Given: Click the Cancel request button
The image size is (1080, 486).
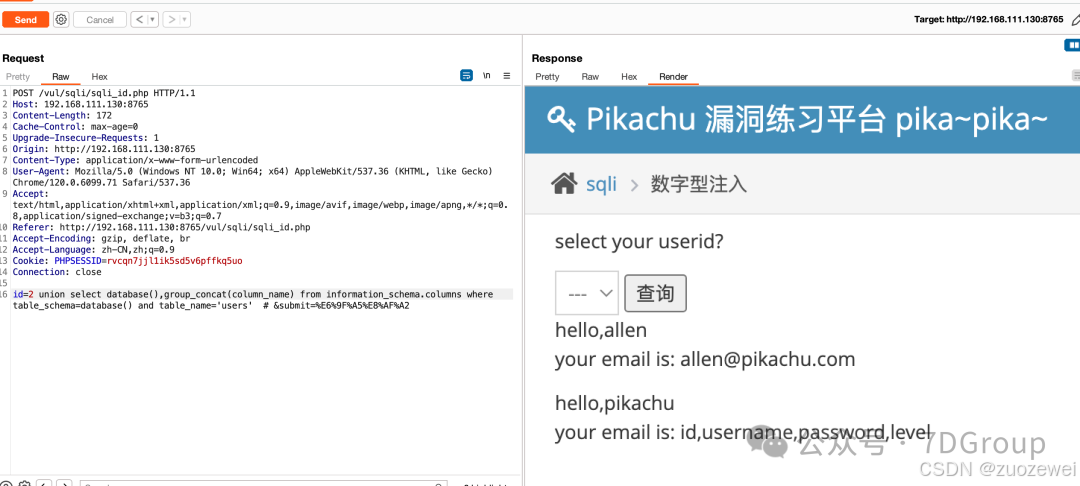Looking at the screenshot, I should [100, 19].
